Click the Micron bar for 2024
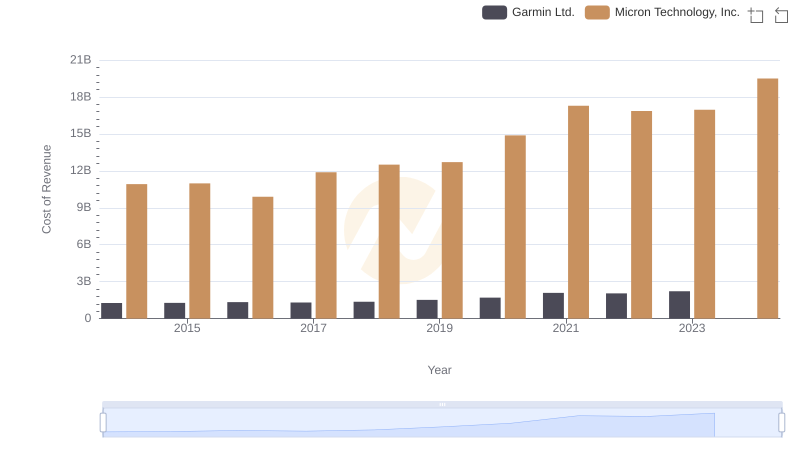Image resolution: width=800 pixels, height=461 pixels. 767,198
